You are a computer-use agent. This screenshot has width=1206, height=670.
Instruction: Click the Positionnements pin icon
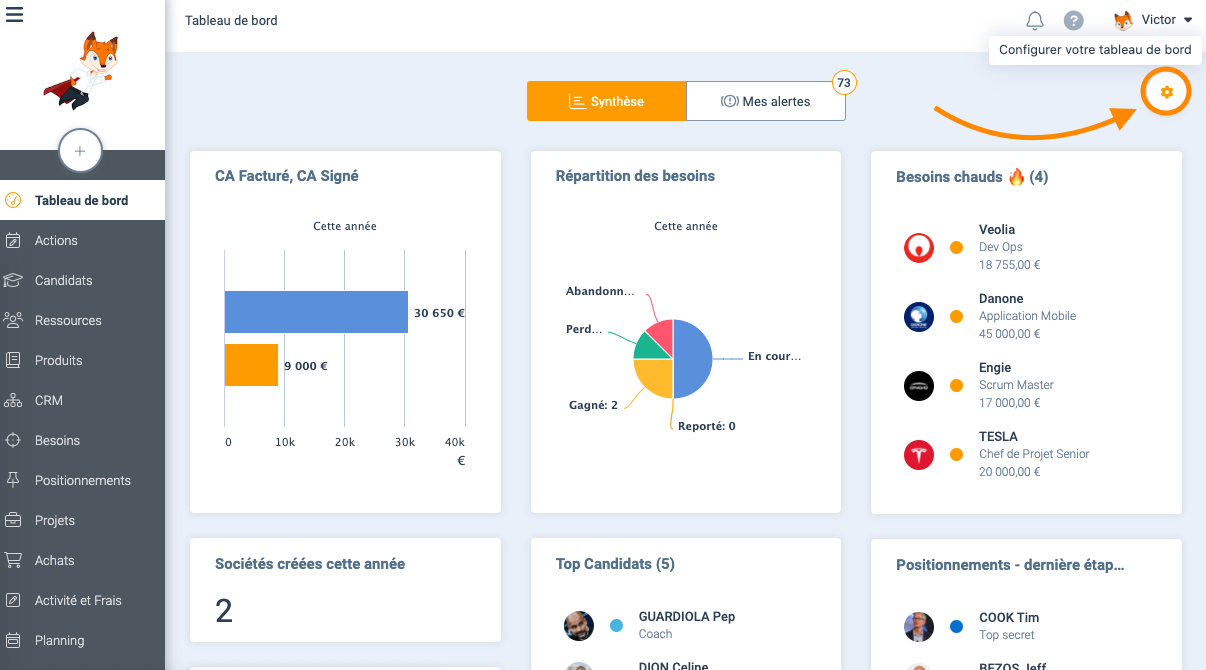pyautogui.click(x=13, y=480)
